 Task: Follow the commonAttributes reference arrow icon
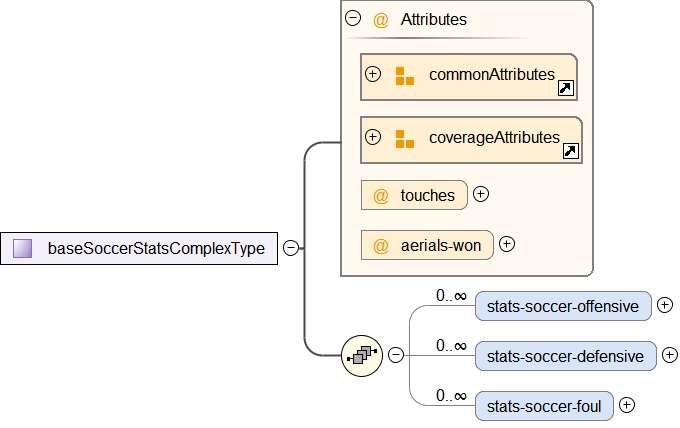566,89
